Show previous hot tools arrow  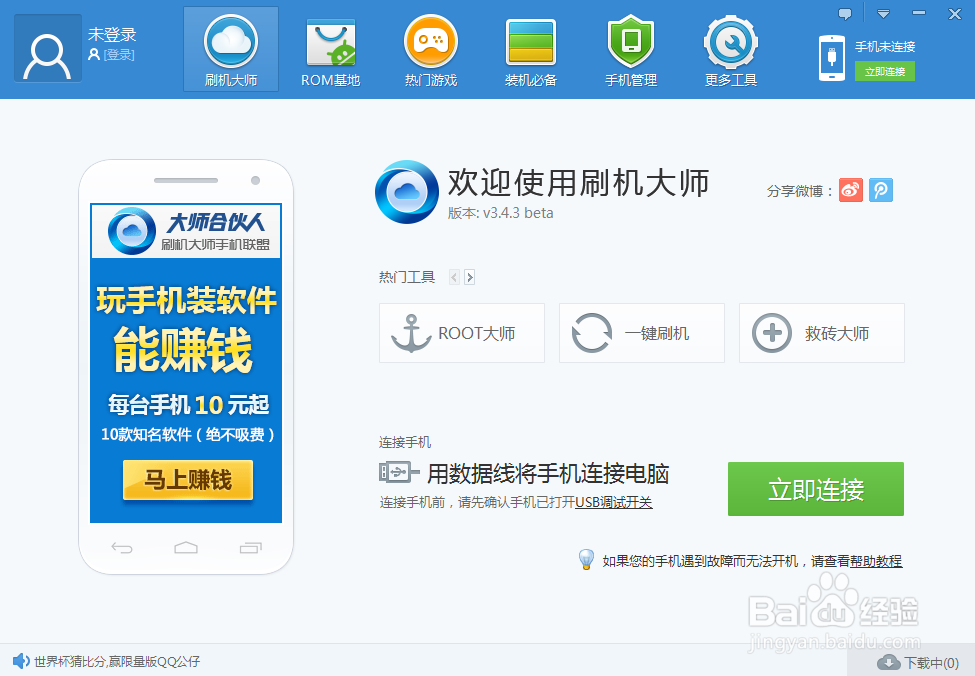coord(455,277)
